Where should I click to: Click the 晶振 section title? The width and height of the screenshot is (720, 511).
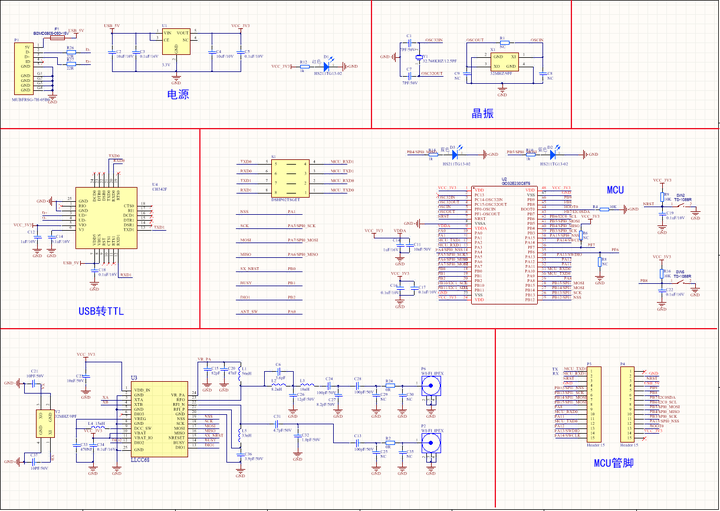483,114
